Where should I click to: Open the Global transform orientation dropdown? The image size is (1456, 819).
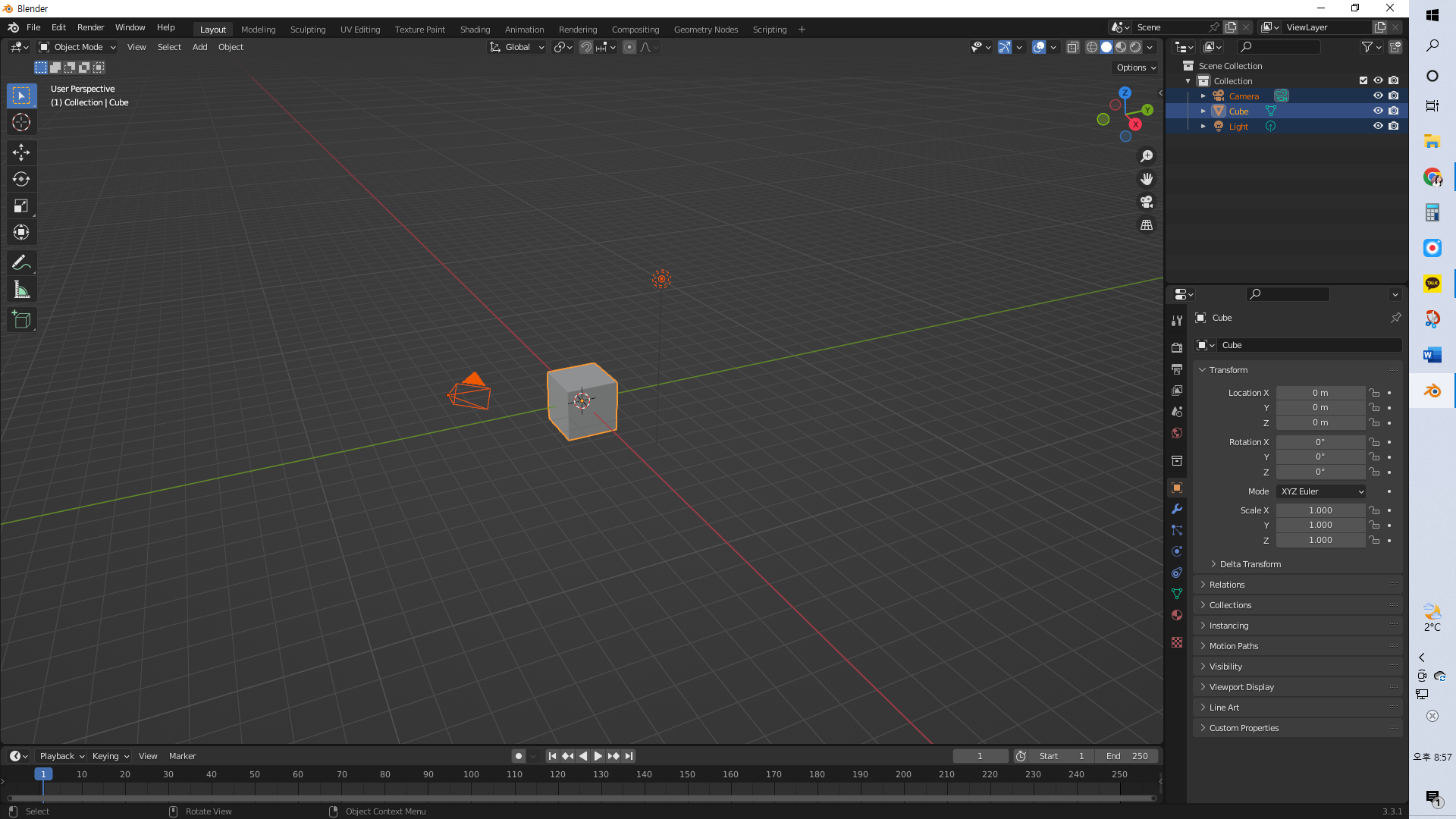517,47
